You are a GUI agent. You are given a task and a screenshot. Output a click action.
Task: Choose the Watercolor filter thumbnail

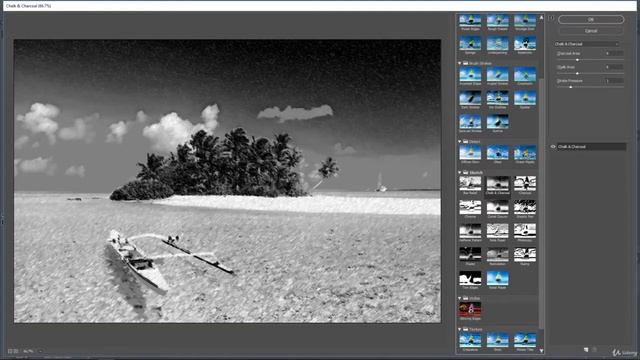[x=525, y=43]
